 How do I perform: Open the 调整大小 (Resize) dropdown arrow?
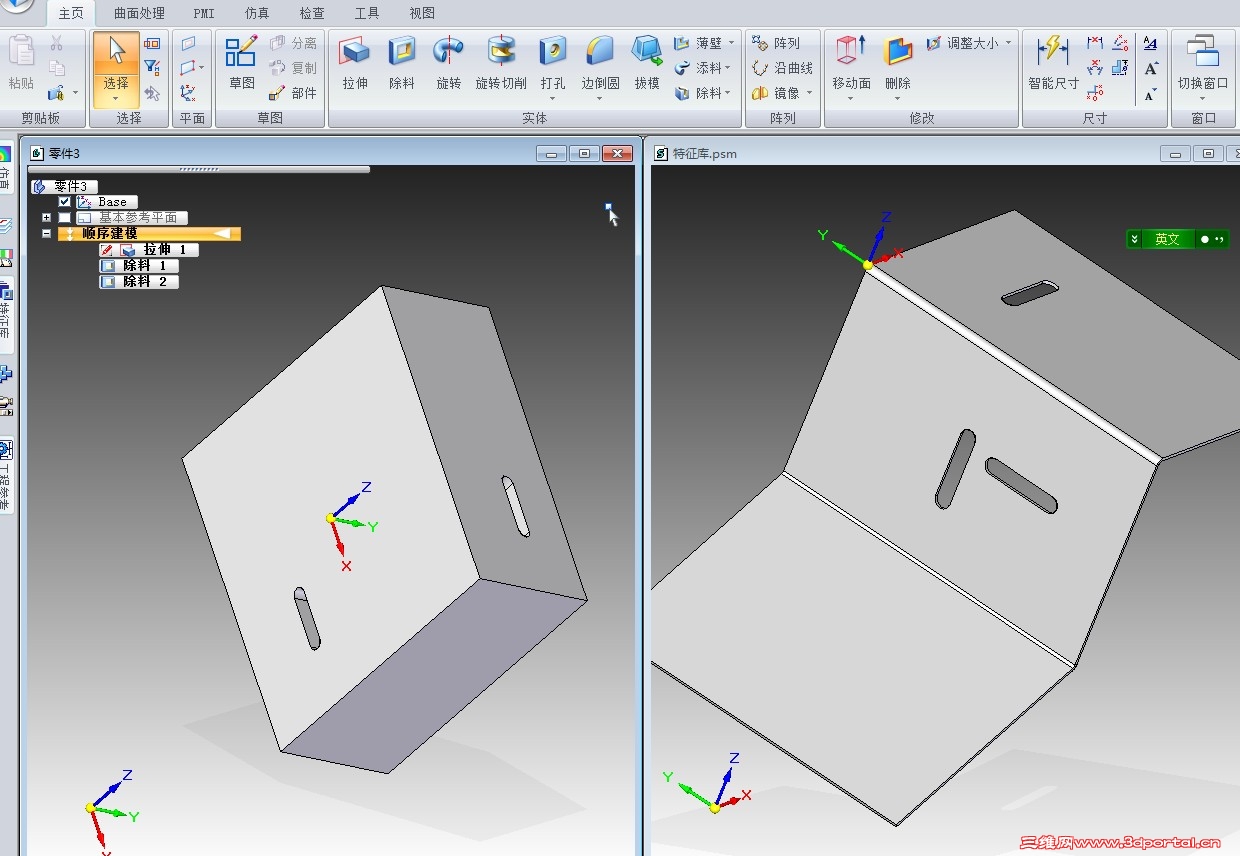click(x=1008, y=43)
